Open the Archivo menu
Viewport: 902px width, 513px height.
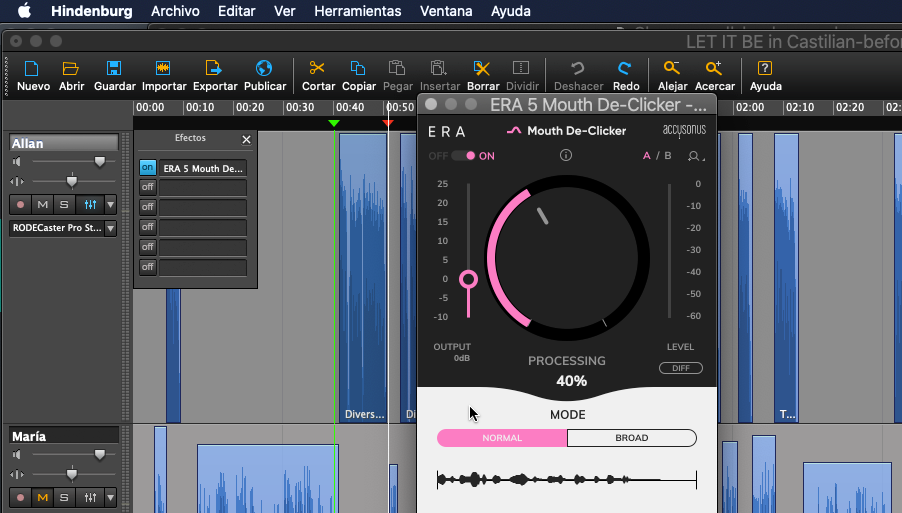tap(175, 11)
